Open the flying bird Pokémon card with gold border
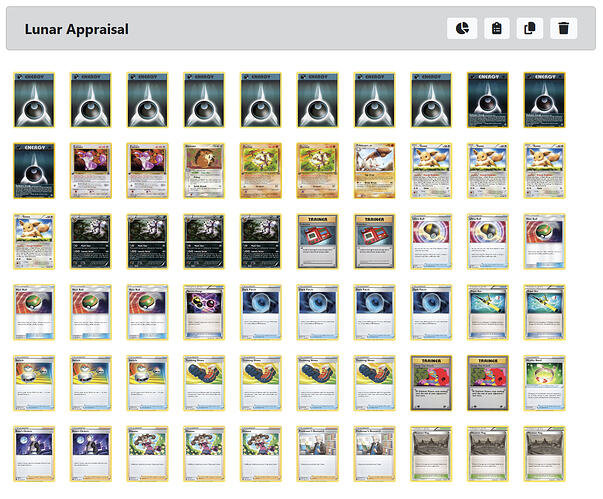 (x=374, y=171)
